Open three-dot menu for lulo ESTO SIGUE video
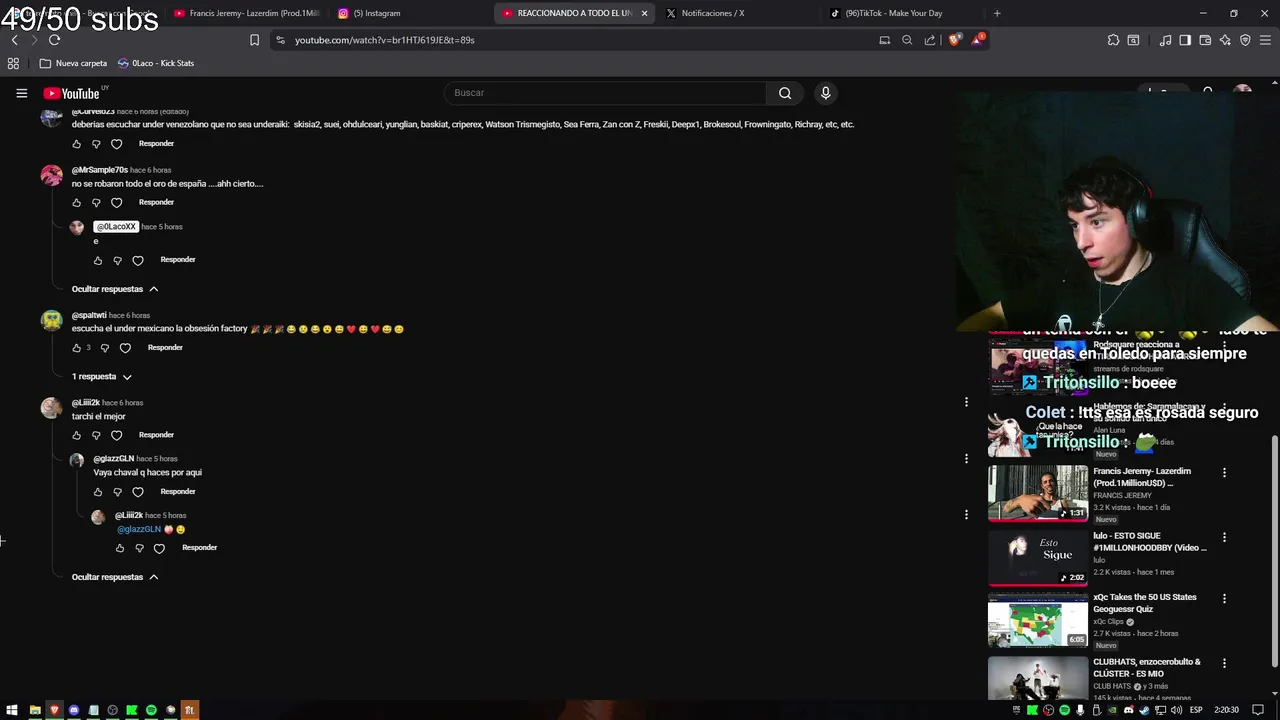This screenshot has width=1280, height=720. click(1224, 537)
